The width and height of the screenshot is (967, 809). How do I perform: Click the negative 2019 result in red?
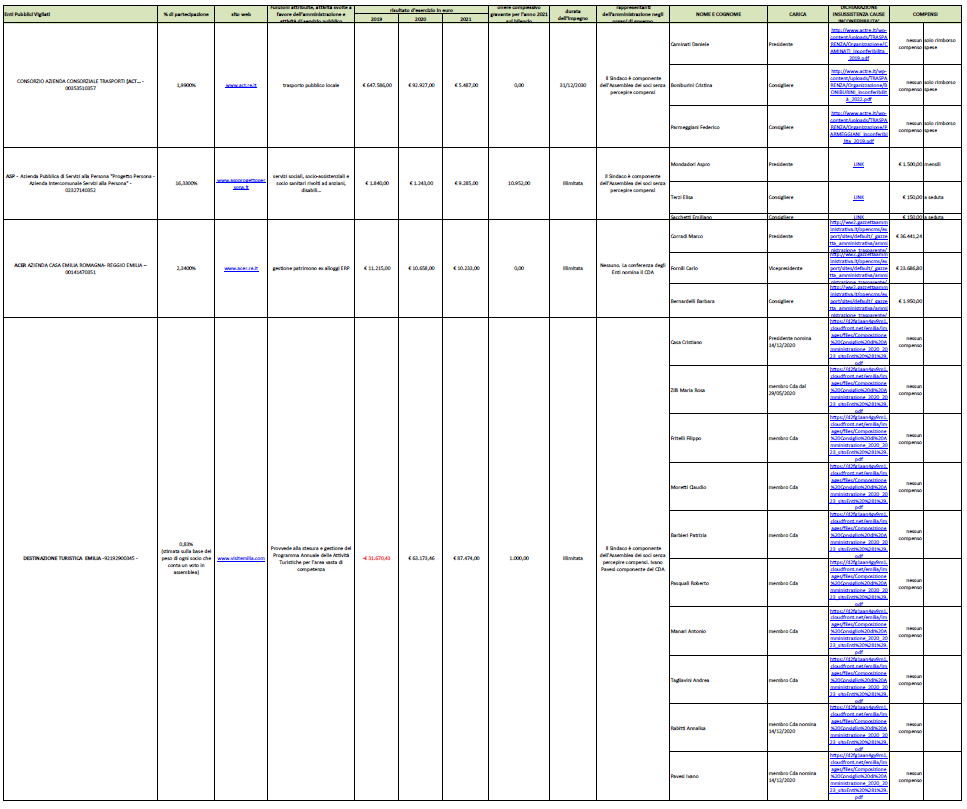pyautogui.click(x=377, y=558)
